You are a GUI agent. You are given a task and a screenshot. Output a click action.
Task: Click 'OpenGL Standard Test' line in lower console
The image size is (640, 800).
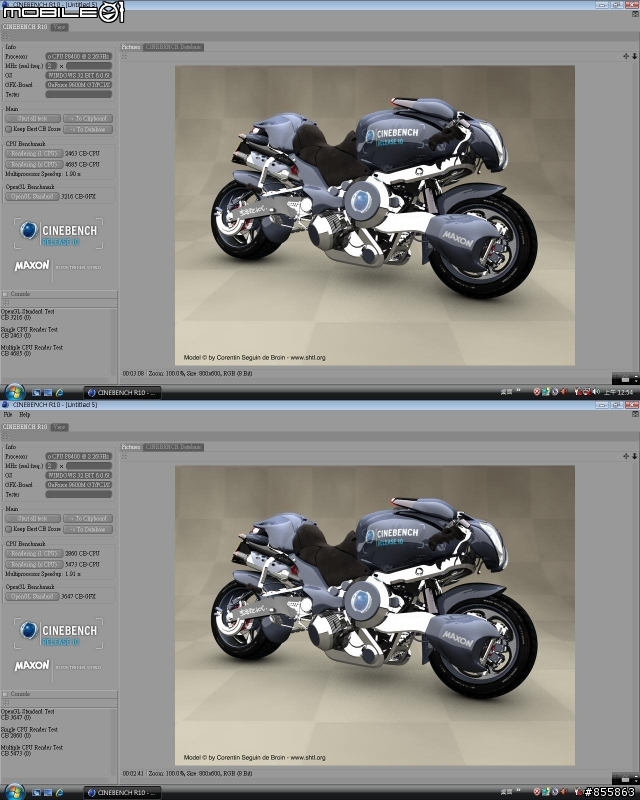[28, 711]
